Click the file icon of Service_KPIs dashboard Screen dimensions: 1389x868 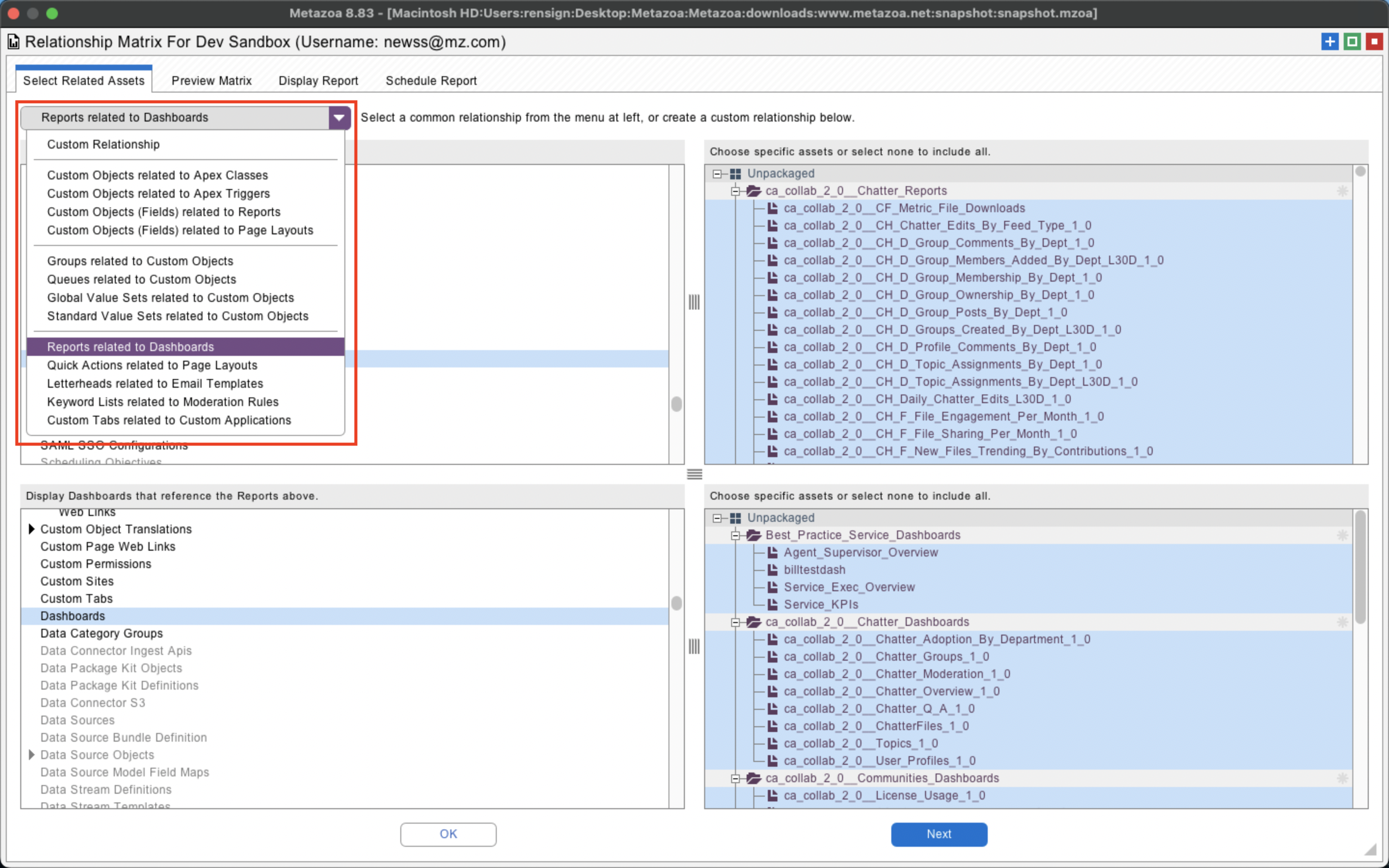(773, 605)
